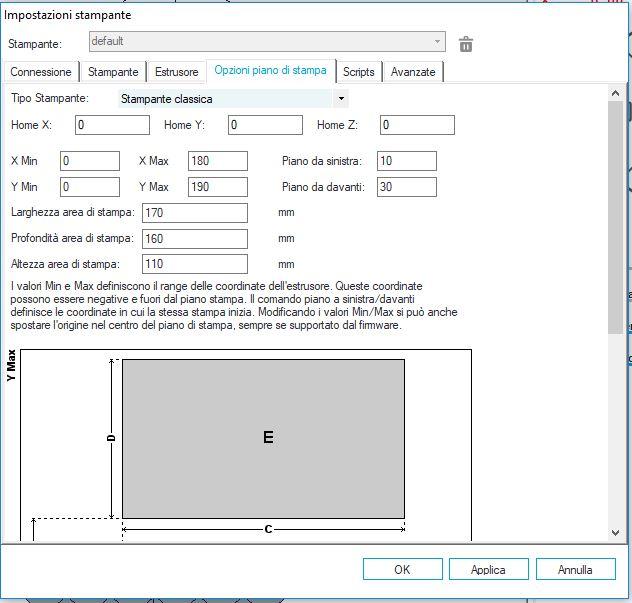
Task: Select the Estrusore tab
Action: pyautogui.click(x=176, y=72)
